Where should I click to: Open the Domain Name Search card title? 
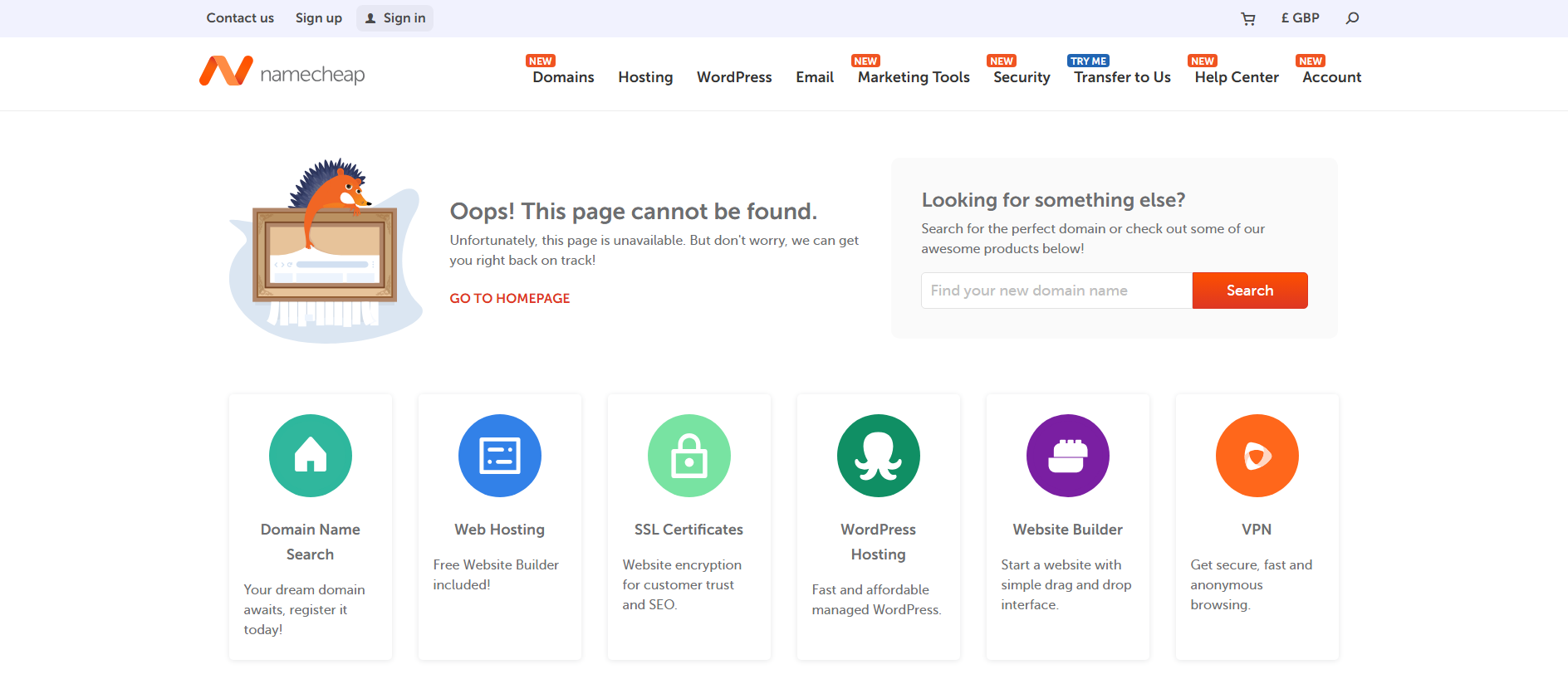pos(311,542)
